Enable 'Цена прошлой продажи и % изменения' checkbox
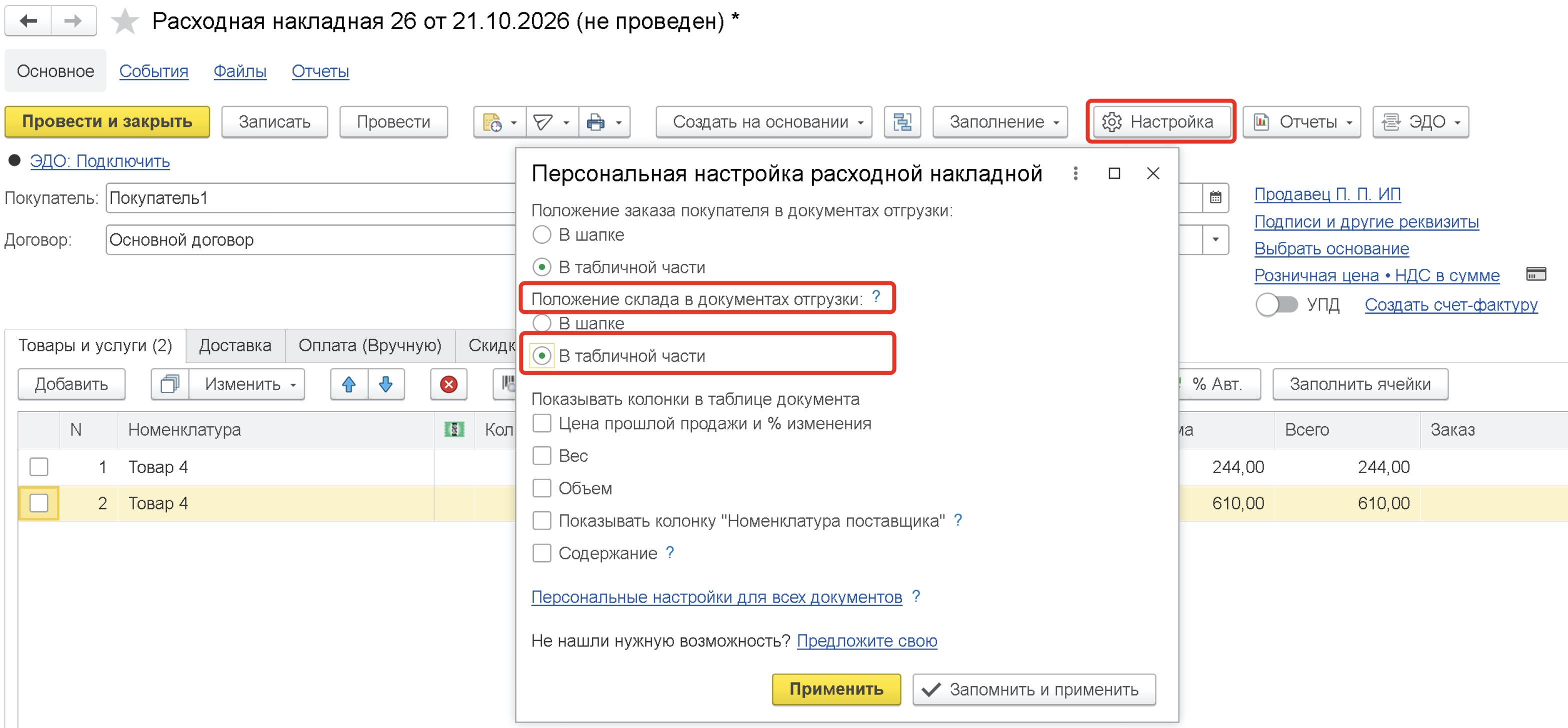The image size is (1568, 728). point(541,423)
